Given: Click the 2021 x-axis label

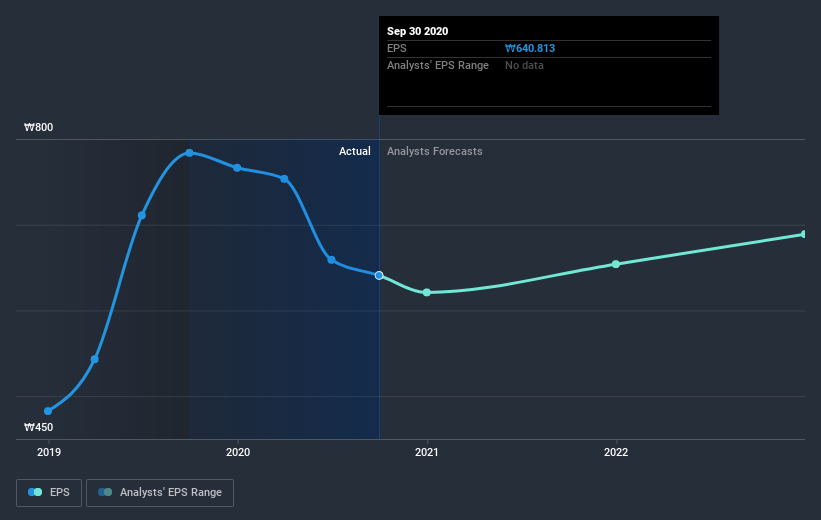Looking at the screenshot, I should pos(427,452).
